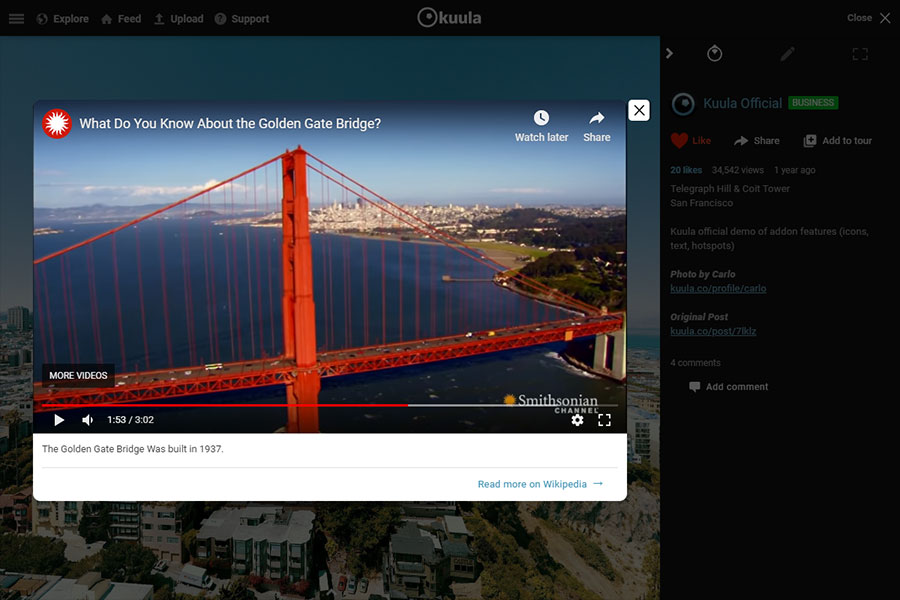Click the BUSINESS badge
This screenshot has height=600, width=900.
coord(813,103)
